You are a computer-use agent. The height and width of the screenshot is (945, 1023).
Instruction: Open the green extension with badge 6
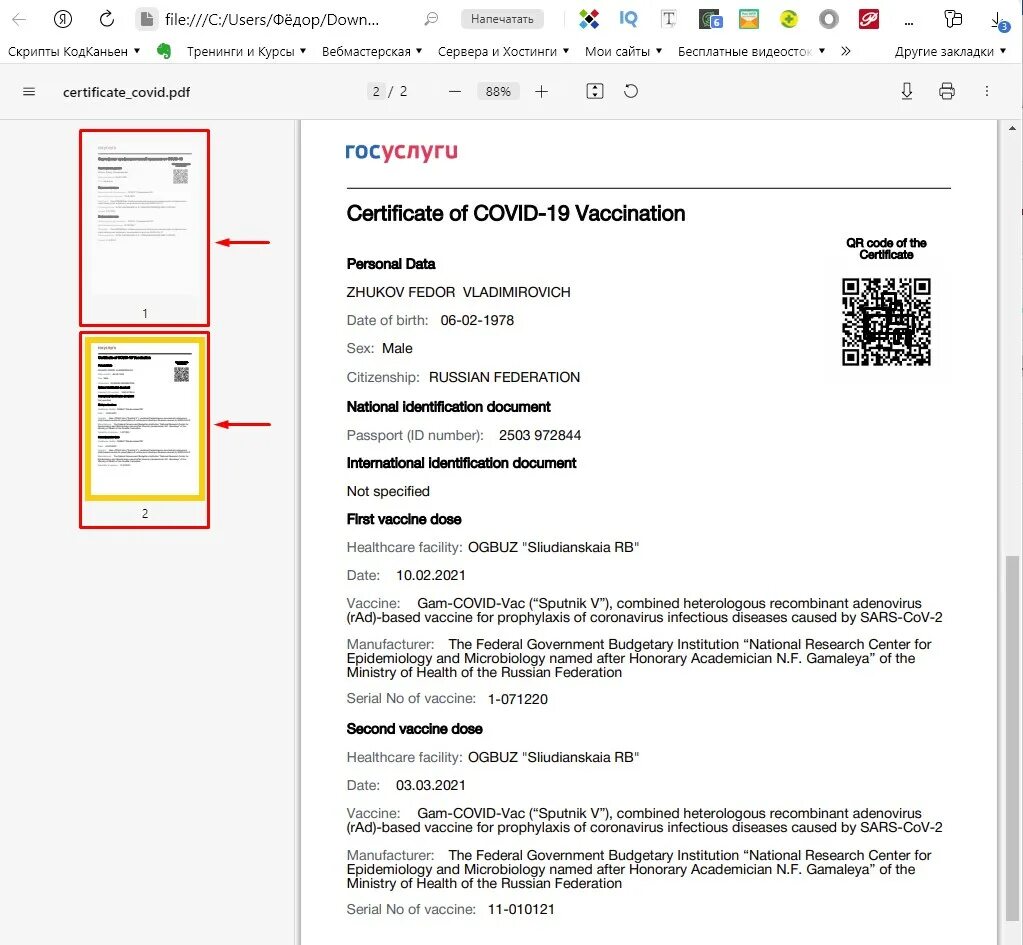(709, 20)
